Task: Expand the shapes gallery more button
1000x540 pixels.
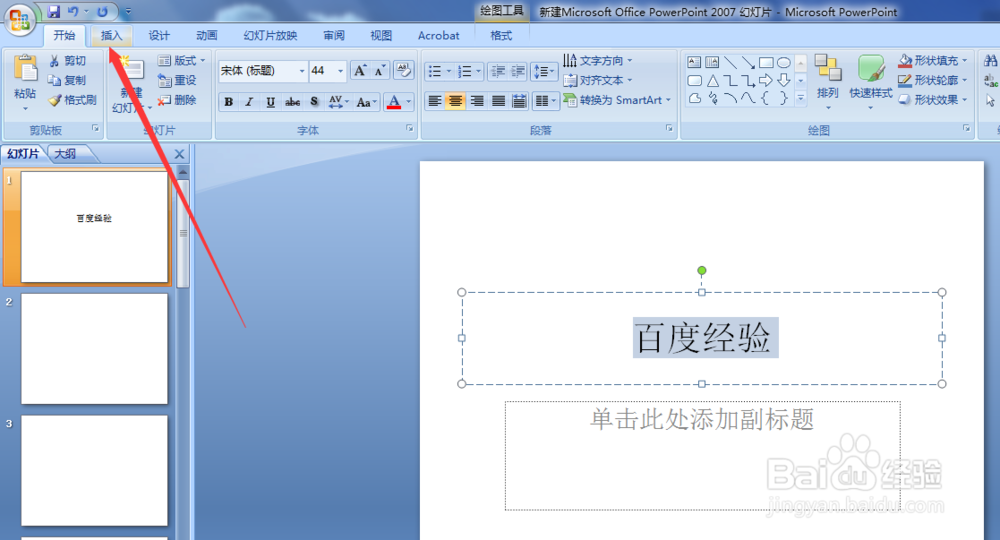Action: (800, 98)
